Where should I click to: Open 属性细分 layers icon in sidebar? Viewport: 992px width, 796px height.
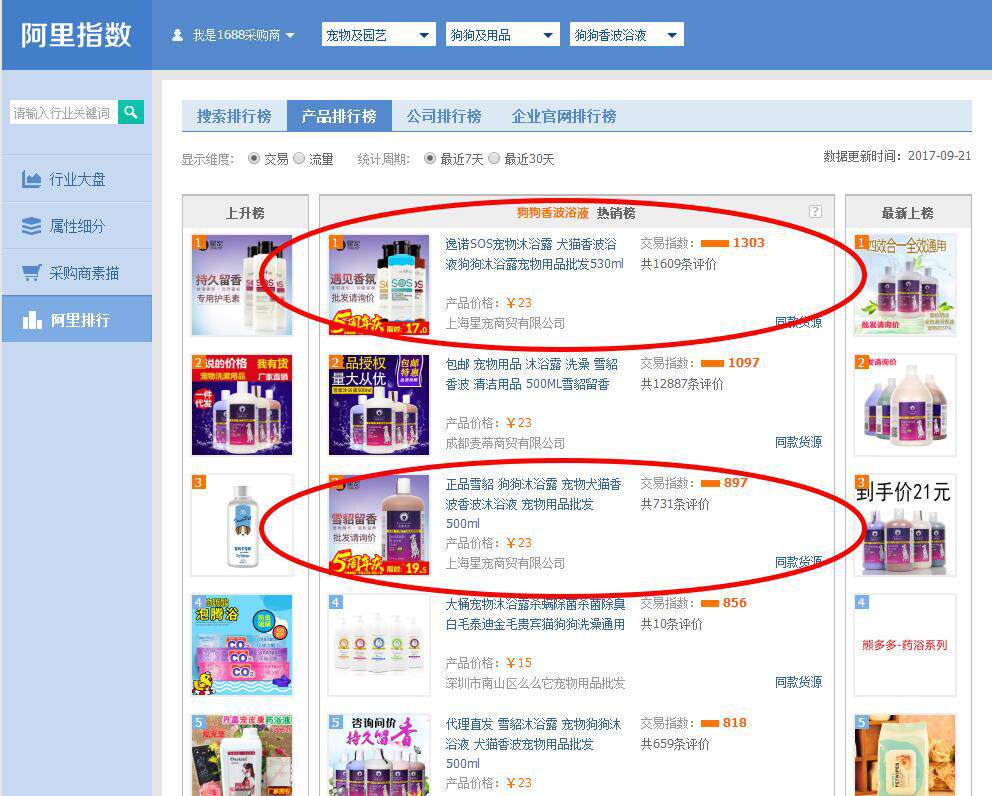[31, 226]
